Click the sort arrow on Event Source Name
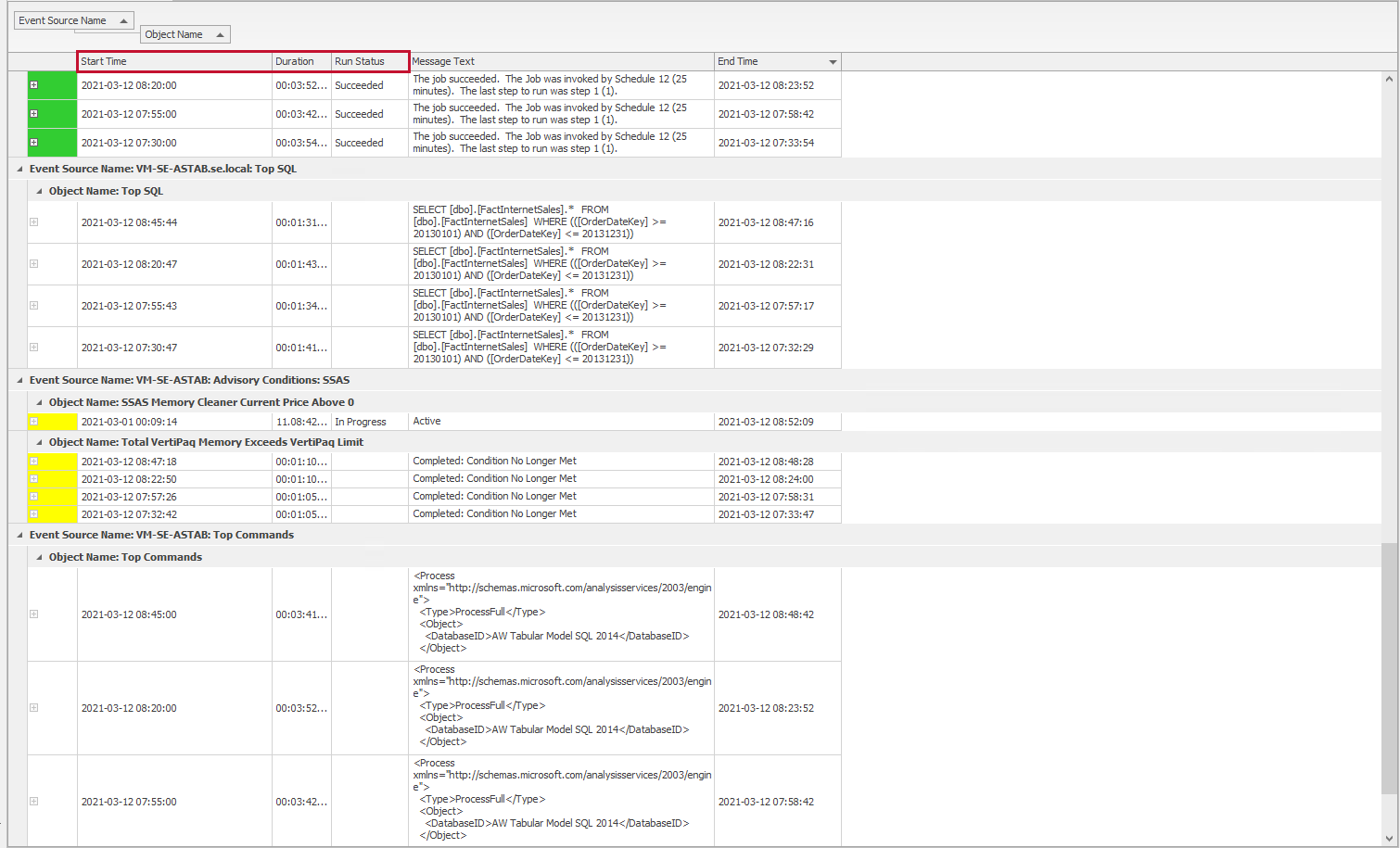 coord(121,19)
